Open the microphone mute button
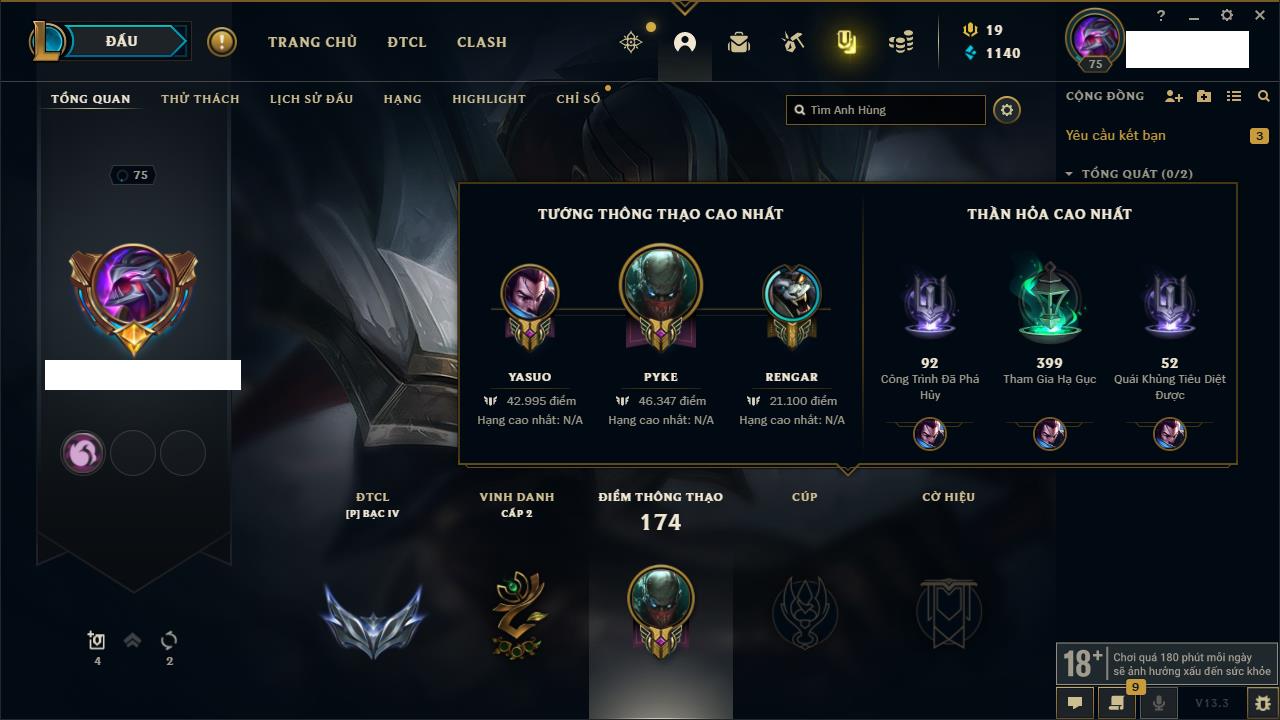1280x720 pixels. pyautogui.click(x=1159, y=703)
